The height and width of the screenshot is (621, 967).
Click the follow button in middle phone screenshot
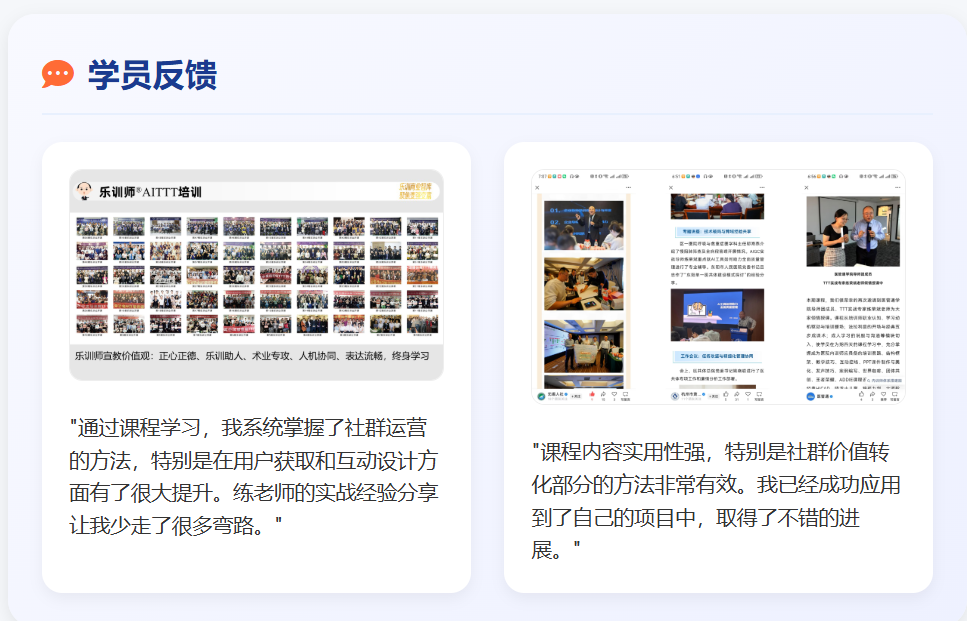[713, 396]
